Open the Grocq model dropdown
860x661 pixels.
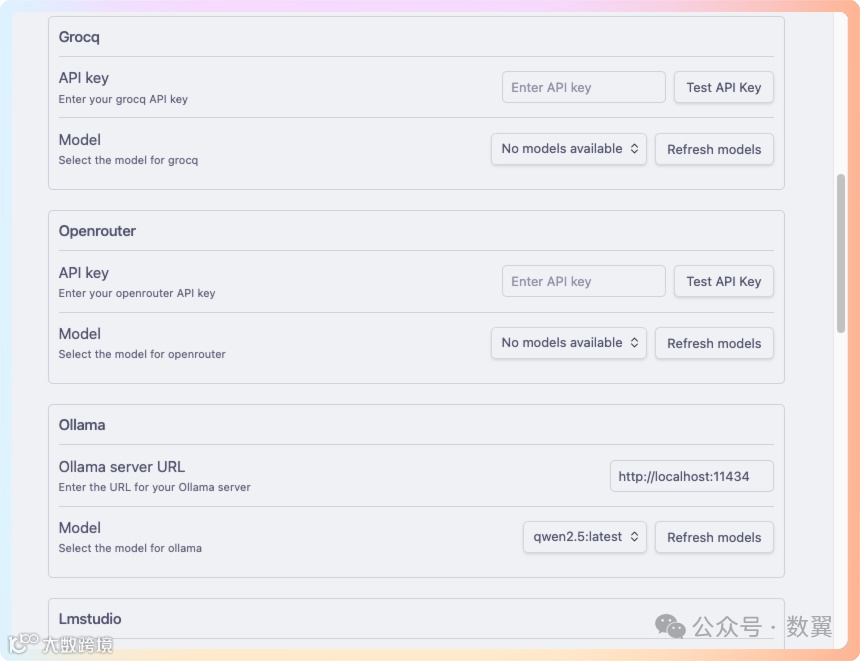pyautogui.click(x=569, y=149)
